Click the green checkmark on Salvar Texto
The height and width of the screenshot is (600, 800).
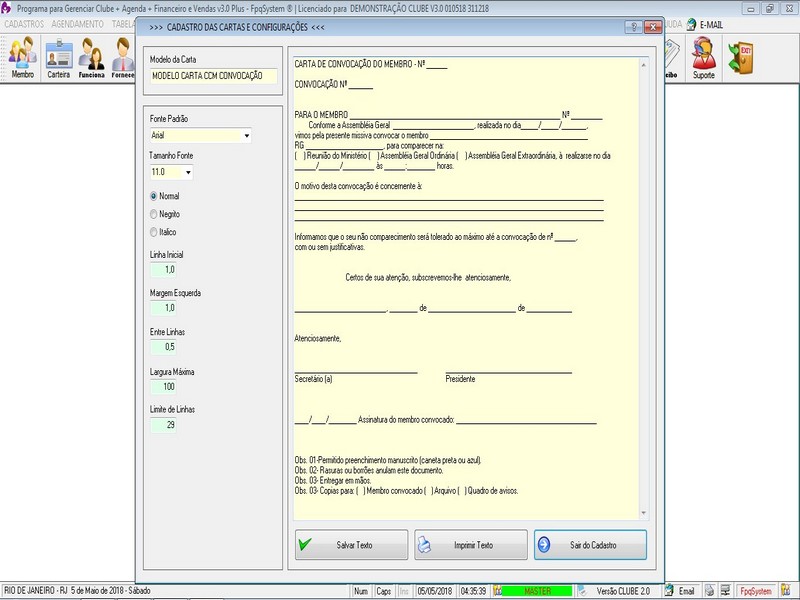coord(305,544)
